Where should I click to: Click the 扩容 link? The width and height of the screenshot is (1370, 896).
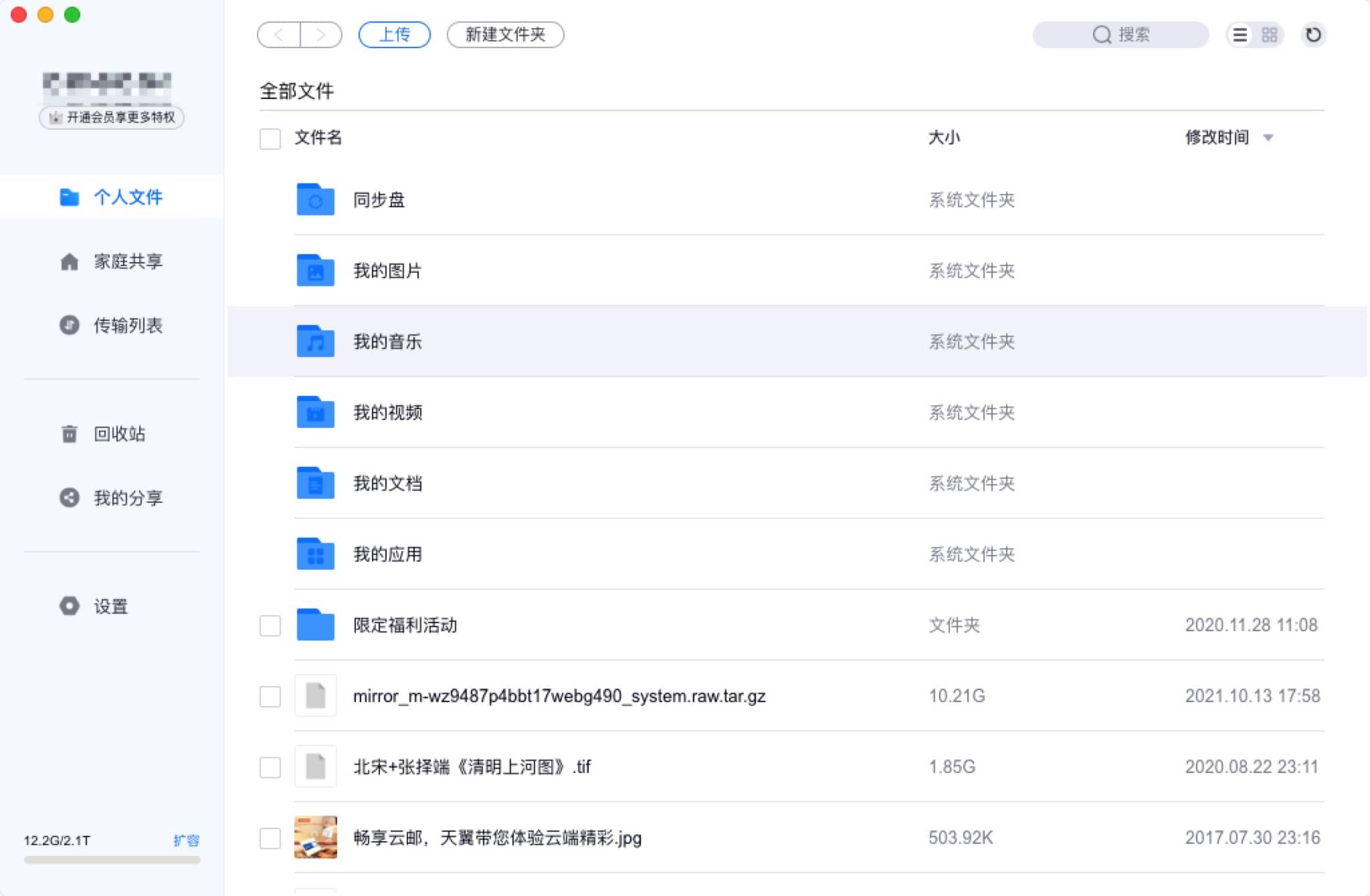[186, 841]
